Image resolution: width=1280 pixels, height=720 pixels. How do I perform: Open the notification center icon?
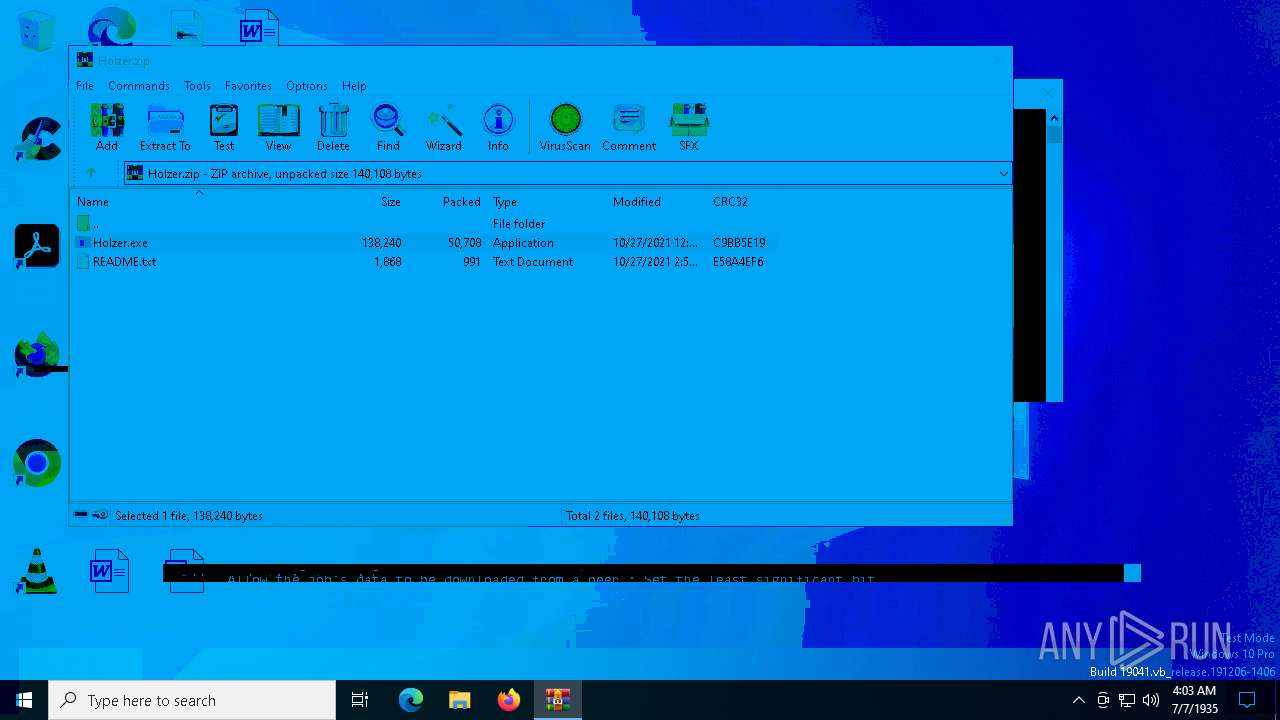pos(1247,700)
